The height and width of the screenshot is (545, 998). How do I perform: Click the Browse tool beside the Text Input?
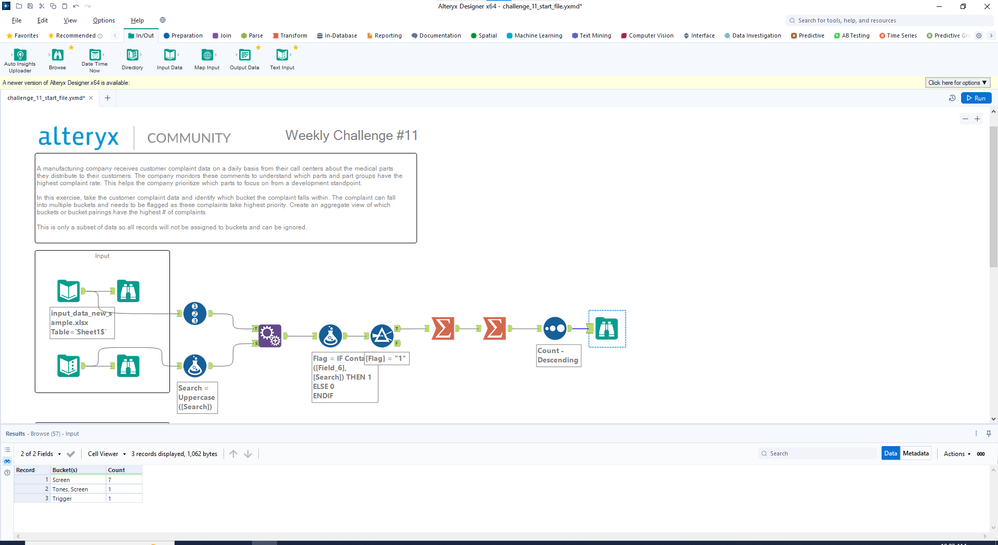[x=128, y=365]
